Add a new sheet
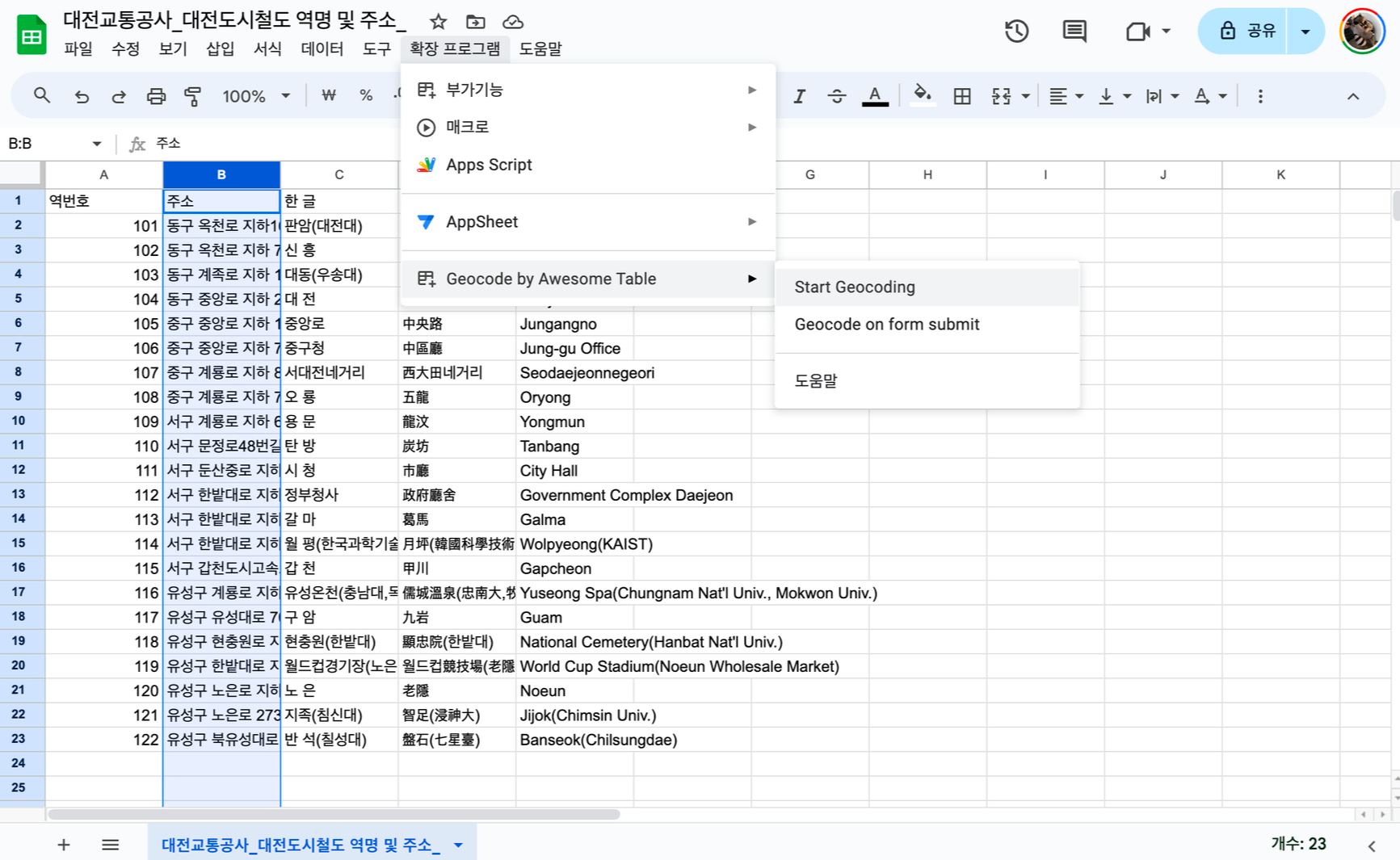The image size is (1400, 860). 63,845
